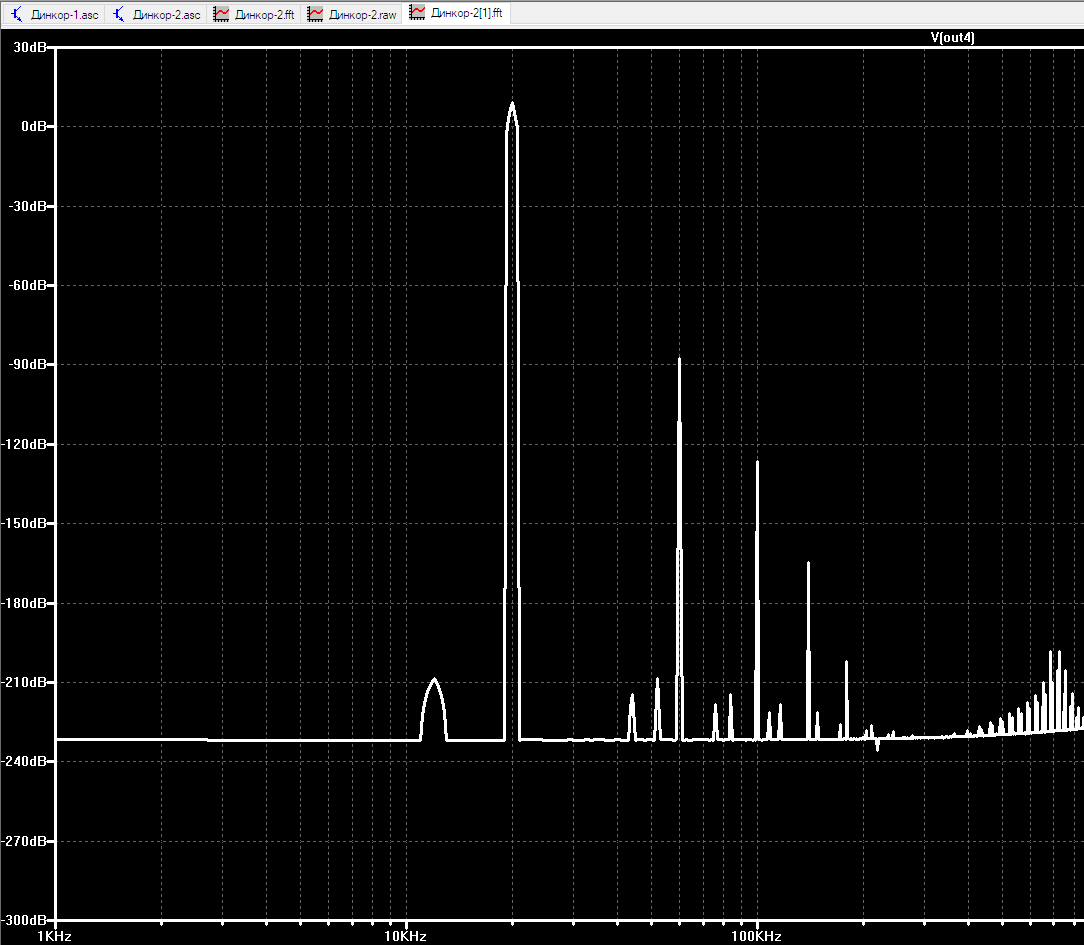Click the tip of the tallest fundamental peak
The height and width of the screenshot is (945, 1084).
512,104
